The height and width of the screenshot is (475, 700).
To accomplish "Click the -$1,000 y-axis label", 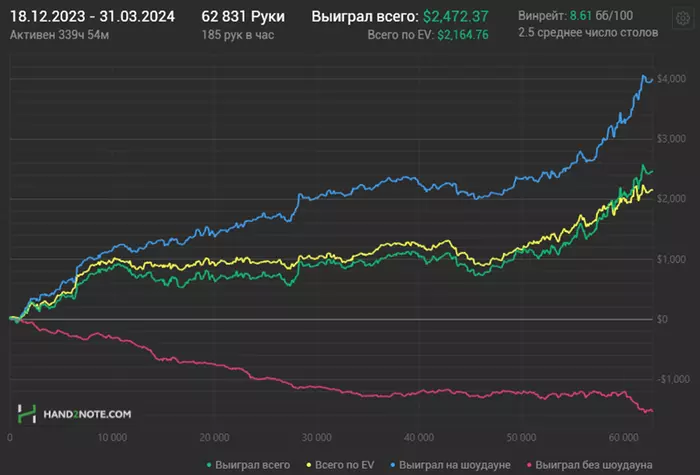I will coord(673,379).
